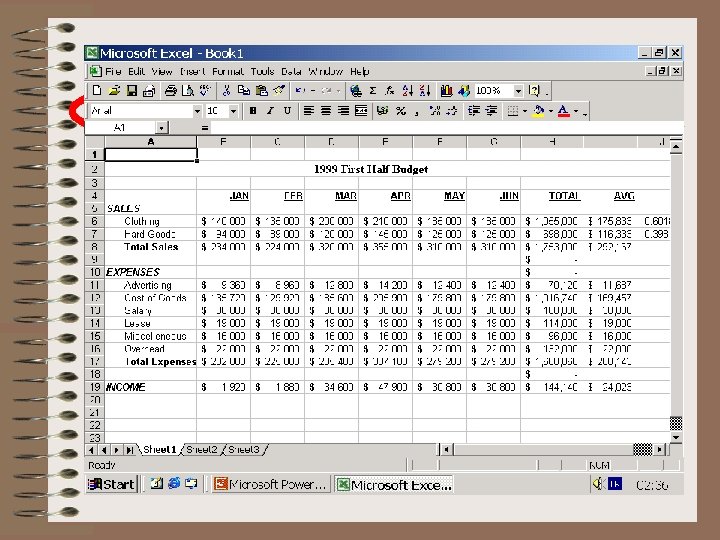Screen dimensions: 720x540
Task: Open Print Preview from the toolbar
Action: click(x=188, y=90)
